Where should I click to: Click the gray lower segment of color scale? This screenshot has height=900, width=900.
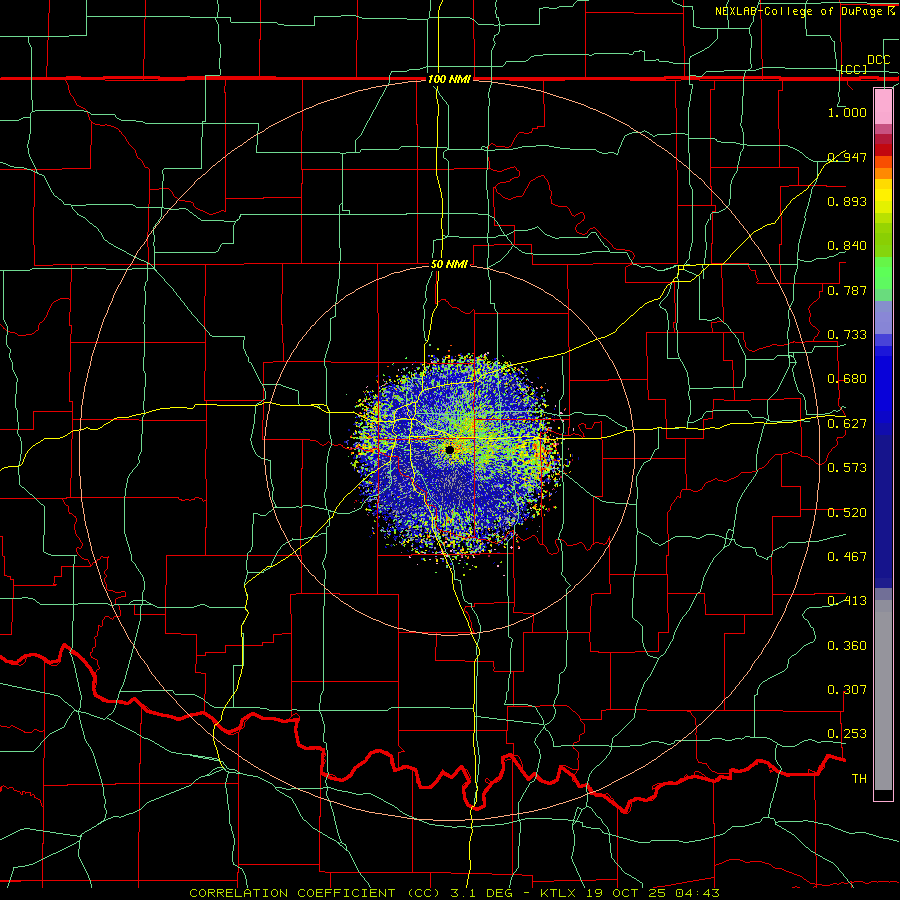883,695
